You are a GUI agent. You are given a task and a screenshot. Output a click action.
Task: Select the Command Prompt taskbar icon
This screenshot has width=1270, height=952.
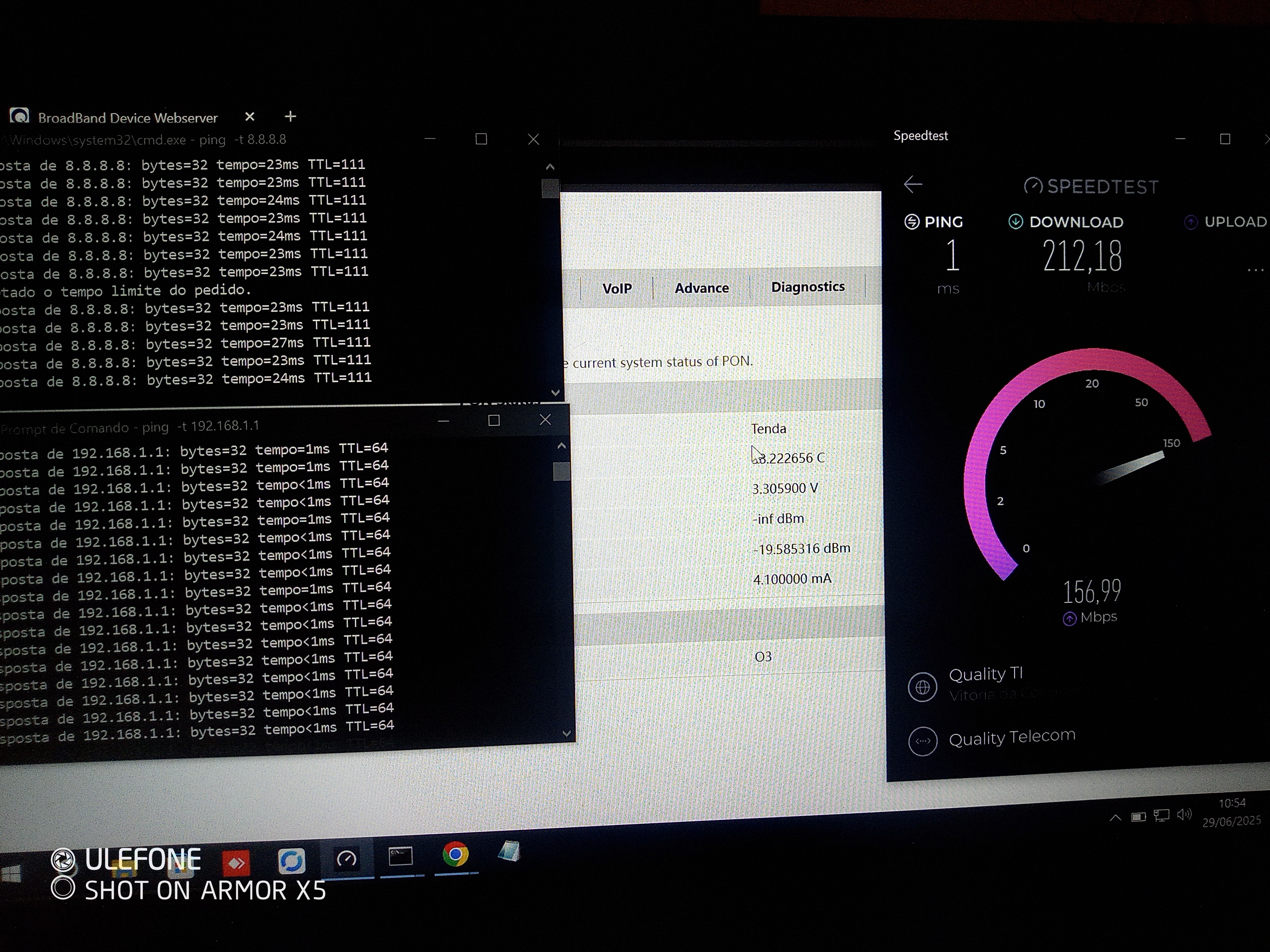pyautogui.click(x=400, y=857)
